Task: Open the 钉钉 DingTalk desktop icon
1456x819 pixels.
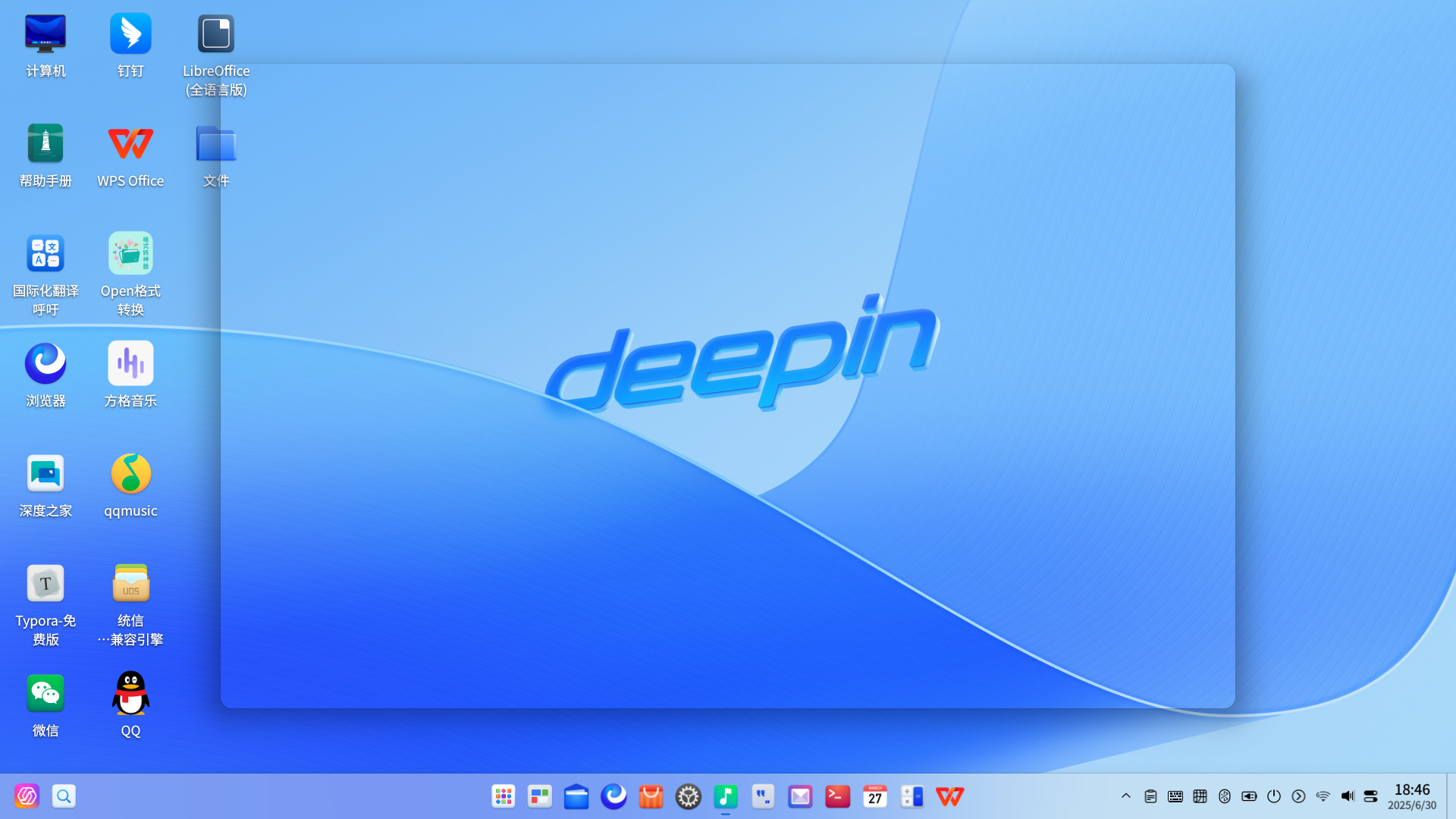Action: [x=130, y=34]
